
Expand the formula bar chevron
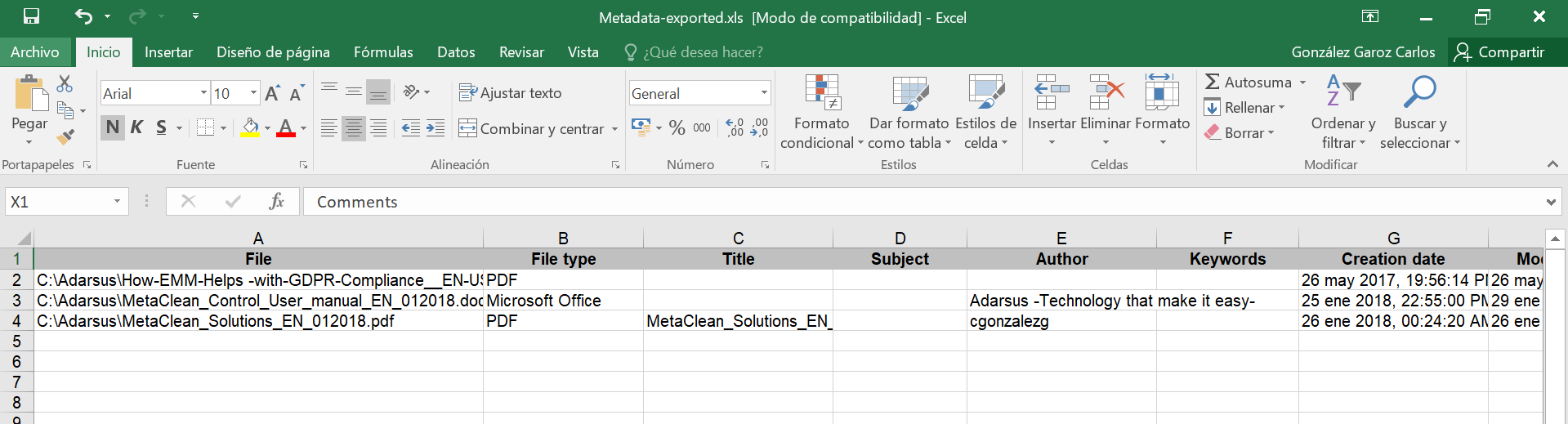[x=1550, y=202]
